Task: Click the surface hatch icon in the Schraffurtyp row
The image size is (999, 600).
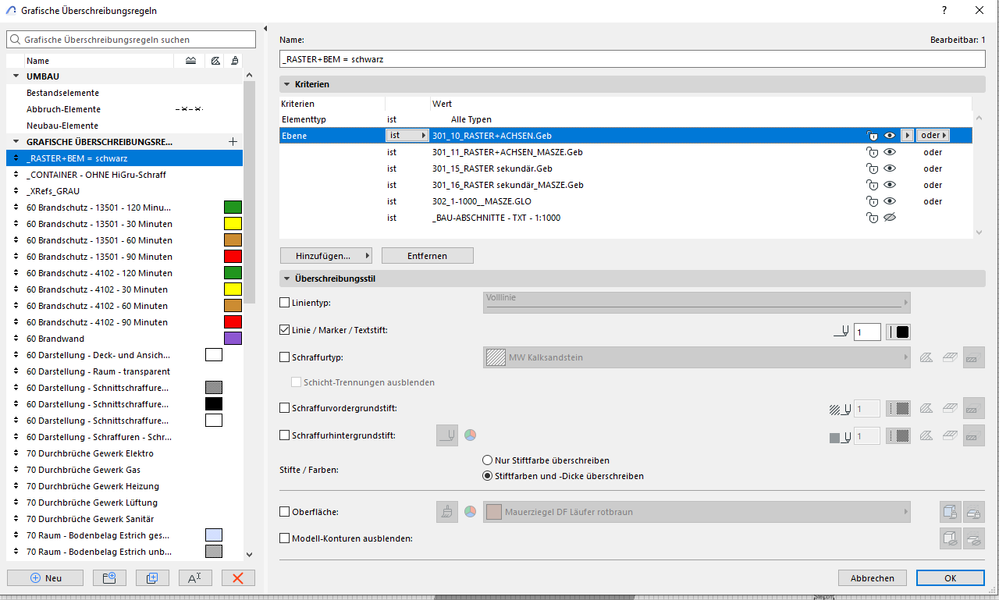Action: pyautogui.click(x=950, y=357)
